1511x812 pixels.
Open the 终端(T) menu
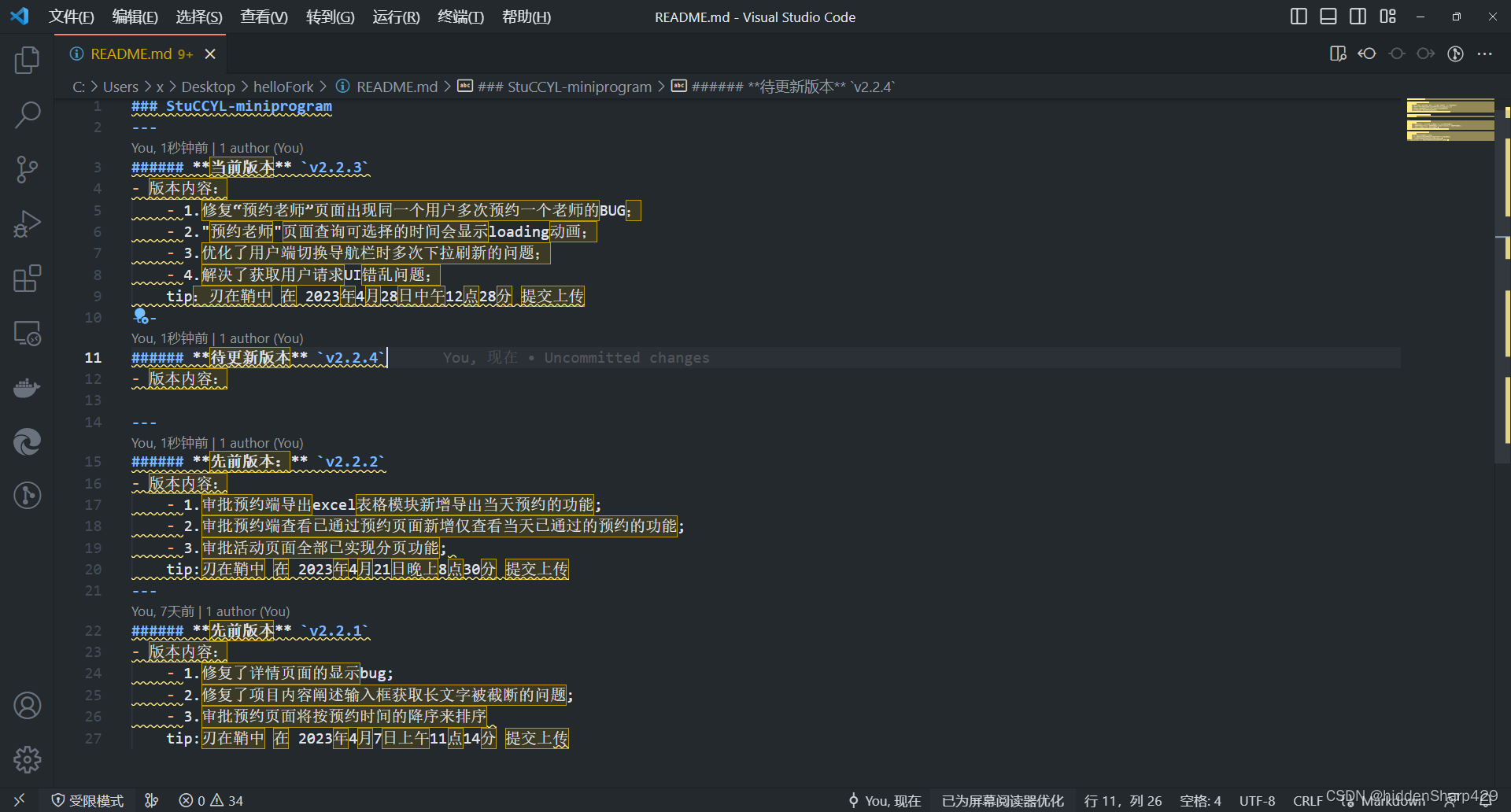pos(460,17)
